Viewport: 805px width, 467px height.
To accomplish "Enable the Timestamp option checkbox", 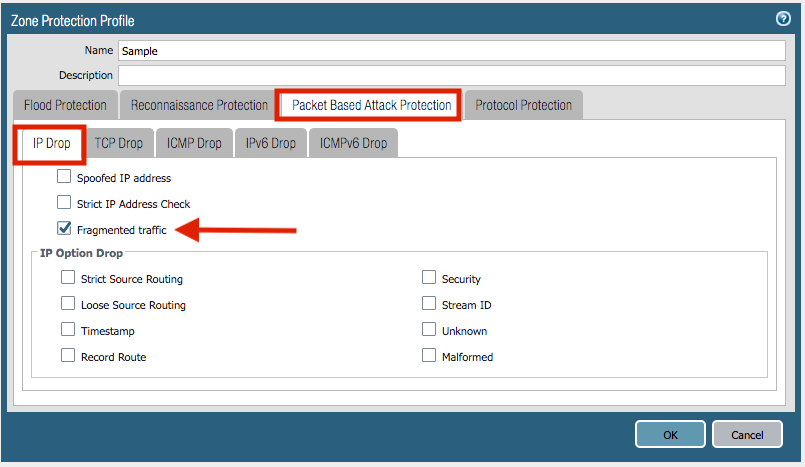I will (68, 329).
